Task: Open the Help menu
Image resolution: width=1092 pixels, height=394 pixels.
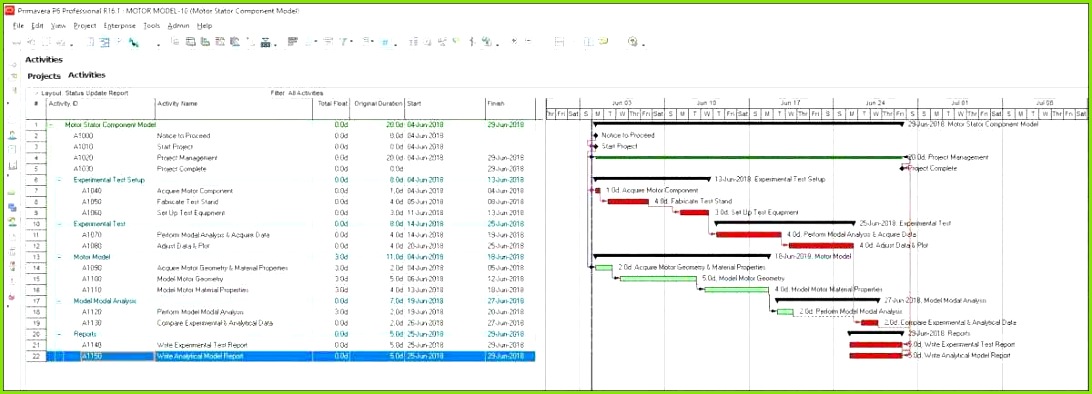Action: point(204,26)
